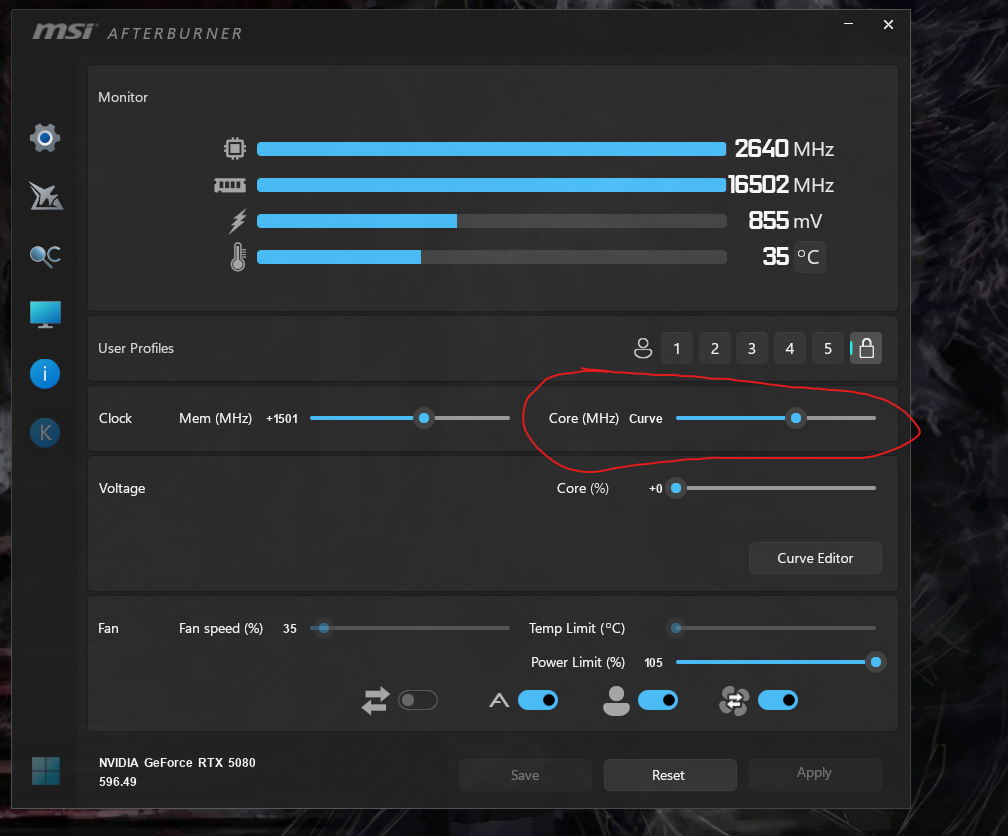This screenshot has width=1008, height=836.
Task: Click the NVIDIA GeForce RTX 5080 label
Action: (x=177, y=763)
